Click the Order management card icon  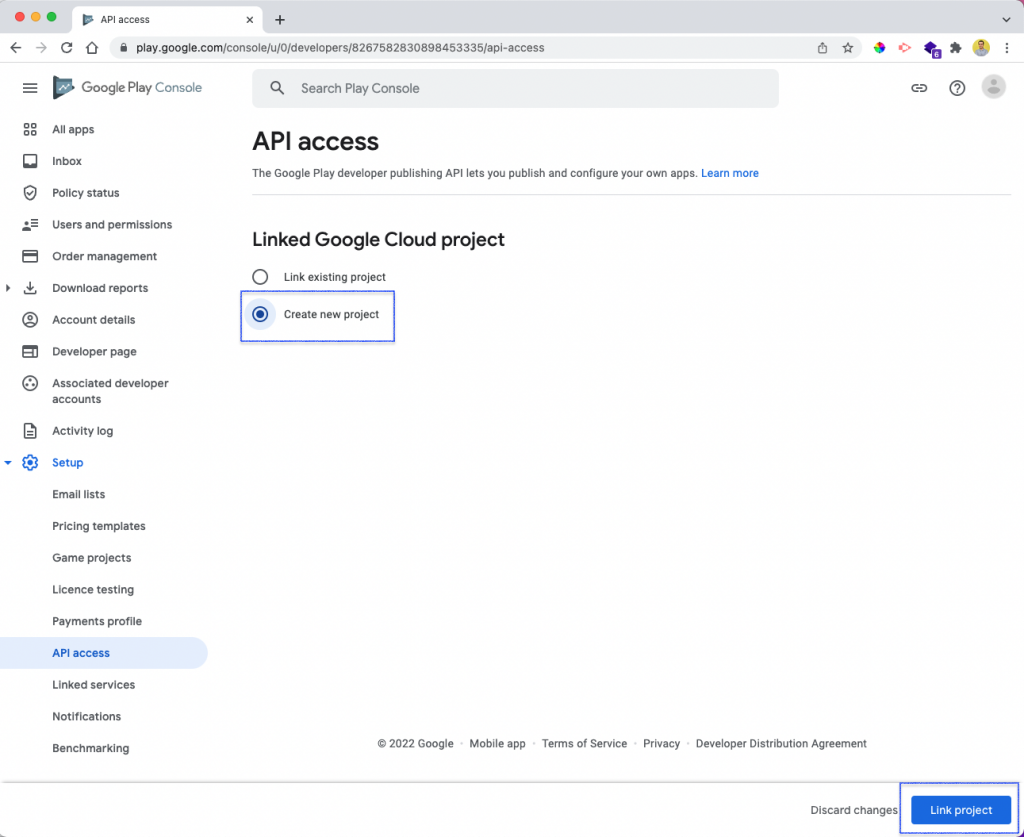tap(30, 256)
